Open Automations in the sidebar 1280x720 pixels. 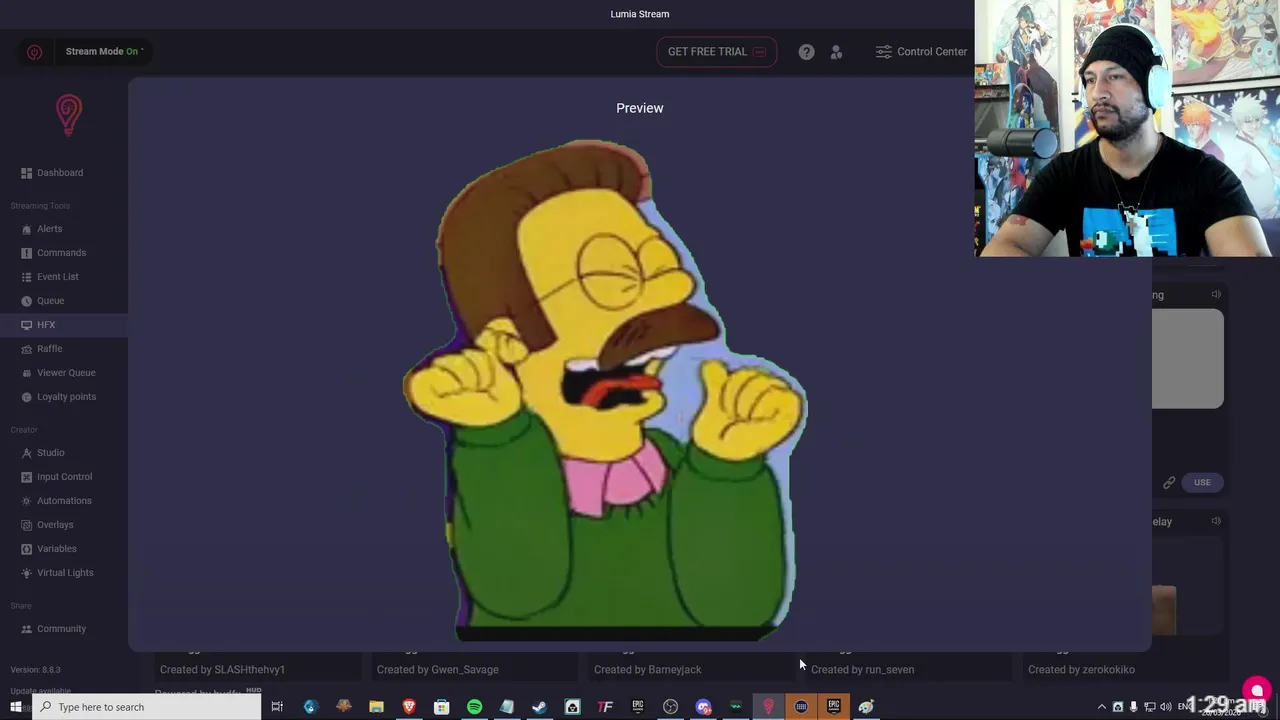(x=64, y=501)
